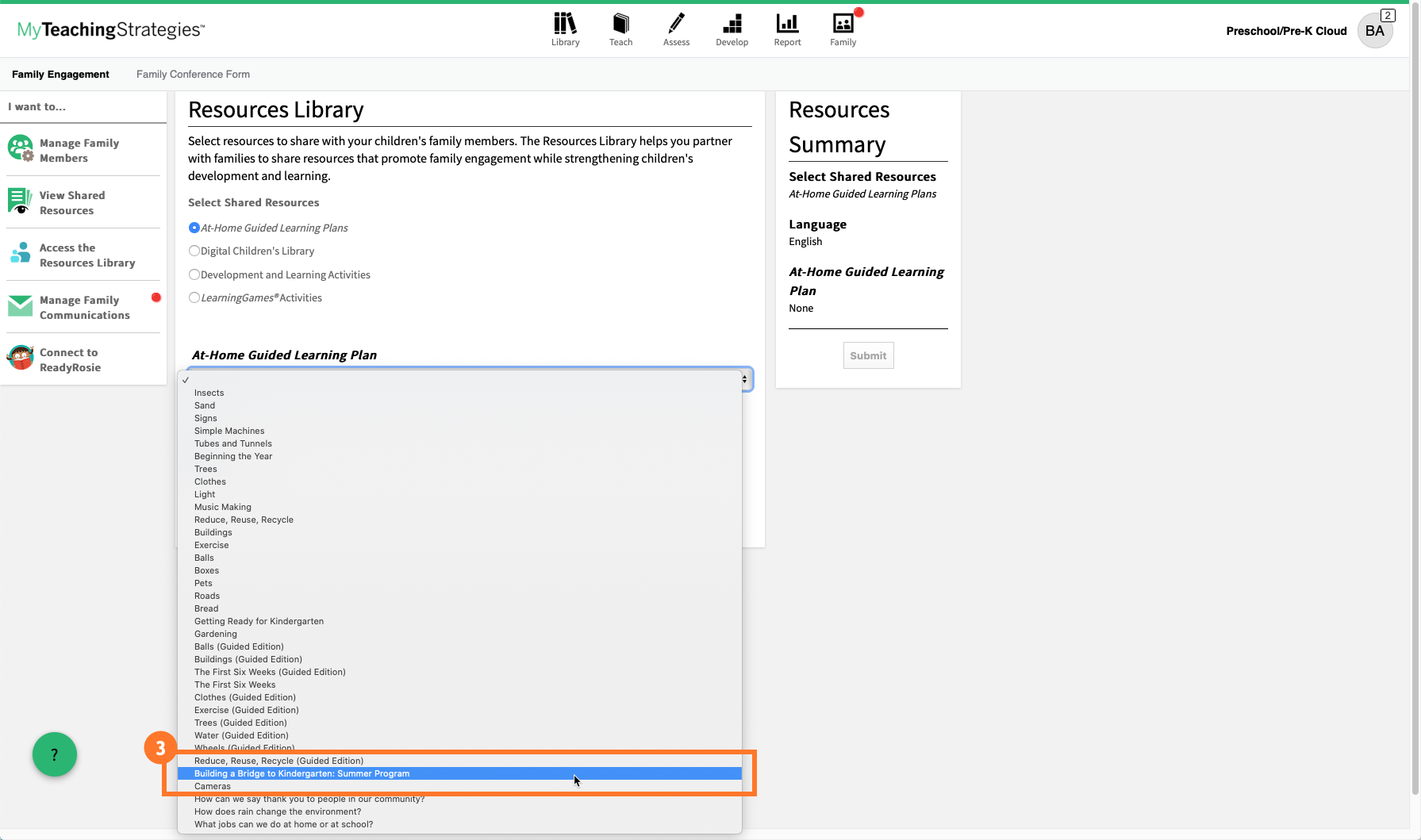
Task: Click the Submit button
Action: [868, 355]
